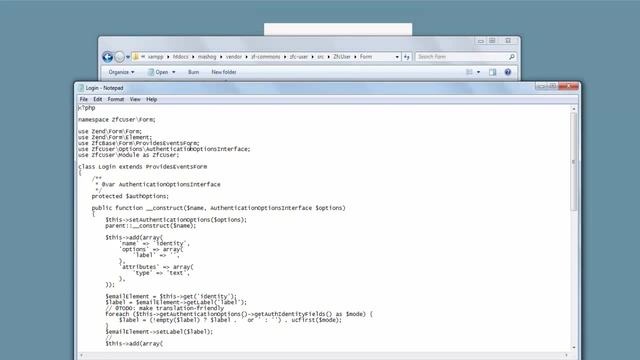This screenshot has width=640, height=360.
Task: Click Open button in Explorer toolbar
Action: tap(158, 72)
